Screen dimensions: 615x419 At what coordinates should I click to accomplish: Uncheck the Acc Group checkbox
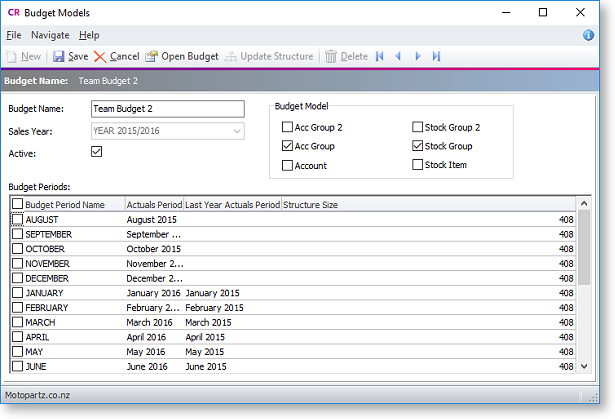[287, 146]
